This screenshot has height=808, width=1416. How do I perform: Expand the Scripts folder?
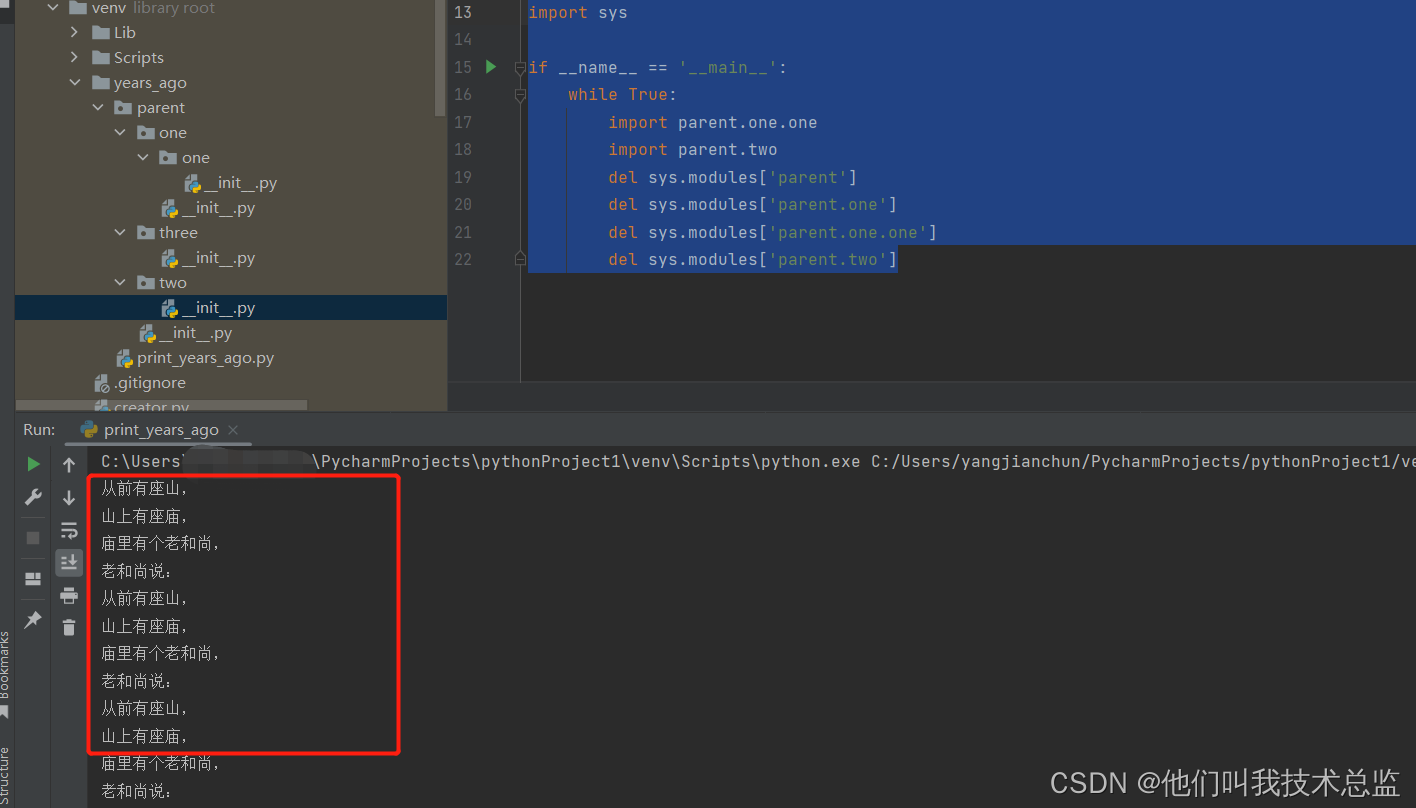point(75,57)
